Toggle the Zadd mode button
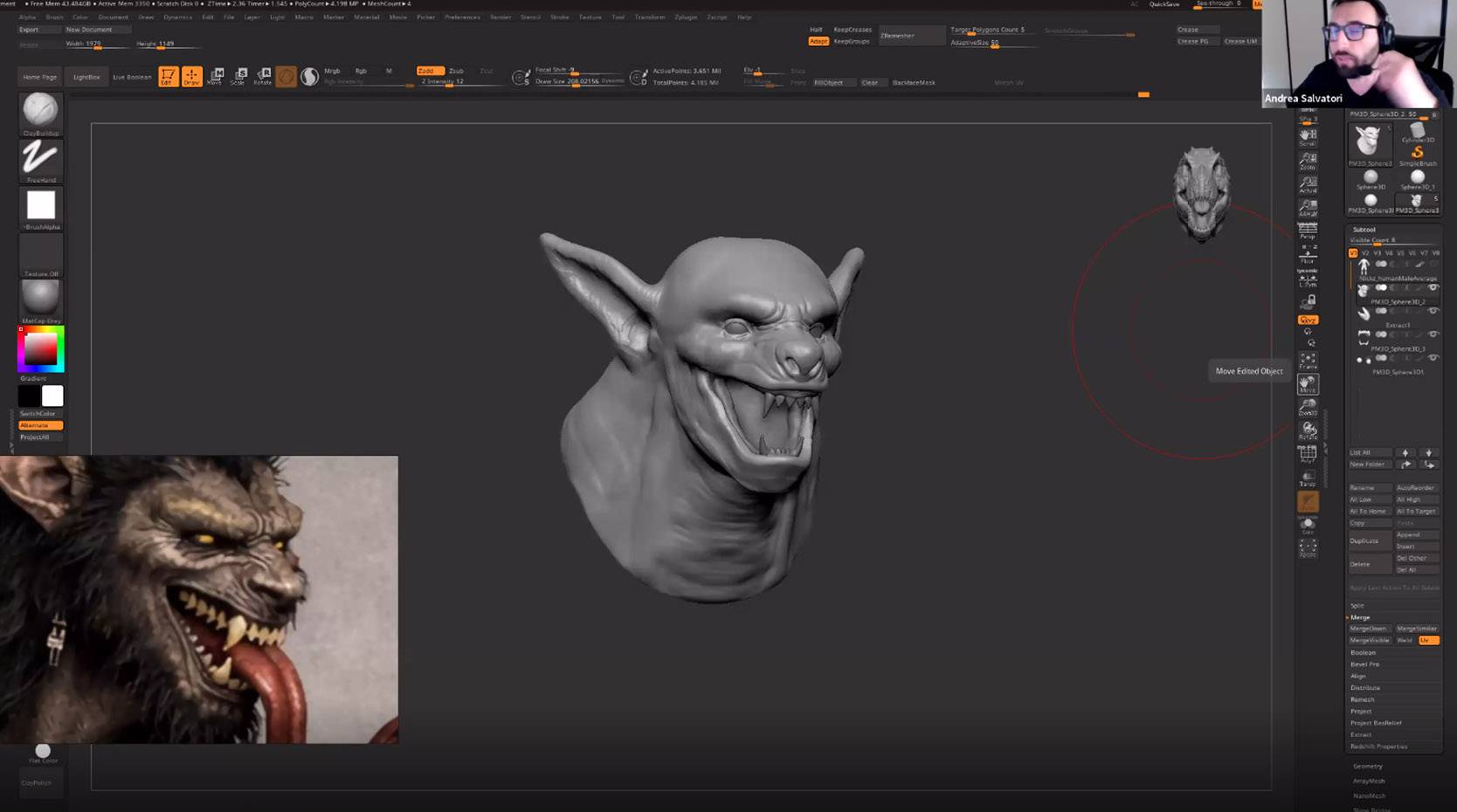This screenshot has height=812, width=1457. [429, 71]
